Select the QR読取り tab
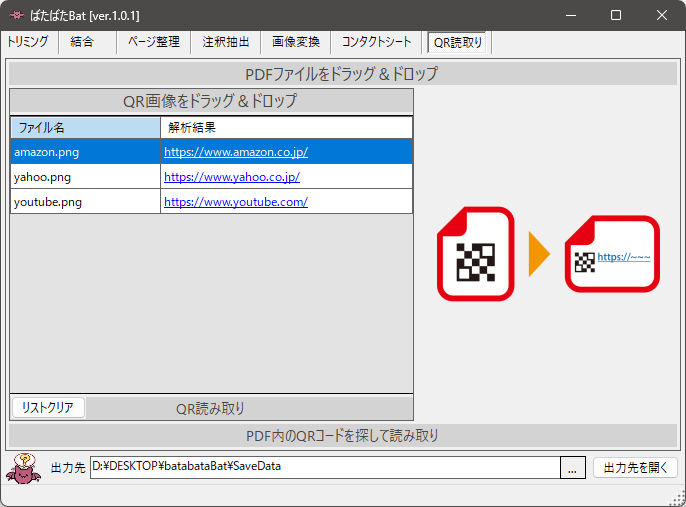The width and height of the screenshot is (686, 507). 458,42
